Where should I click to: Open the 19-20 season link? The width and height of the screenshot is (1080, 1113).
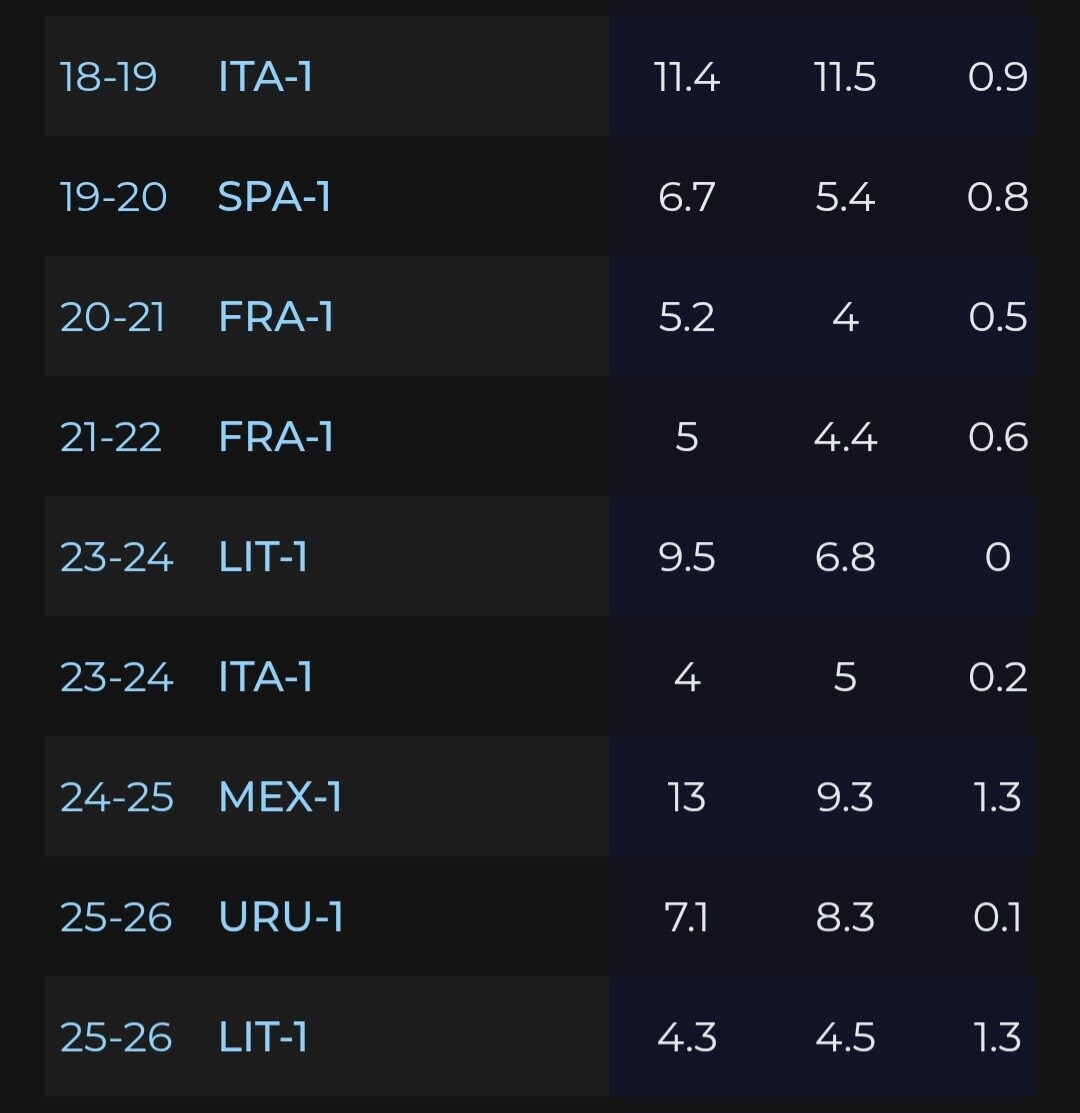click(x=113, y=197)
